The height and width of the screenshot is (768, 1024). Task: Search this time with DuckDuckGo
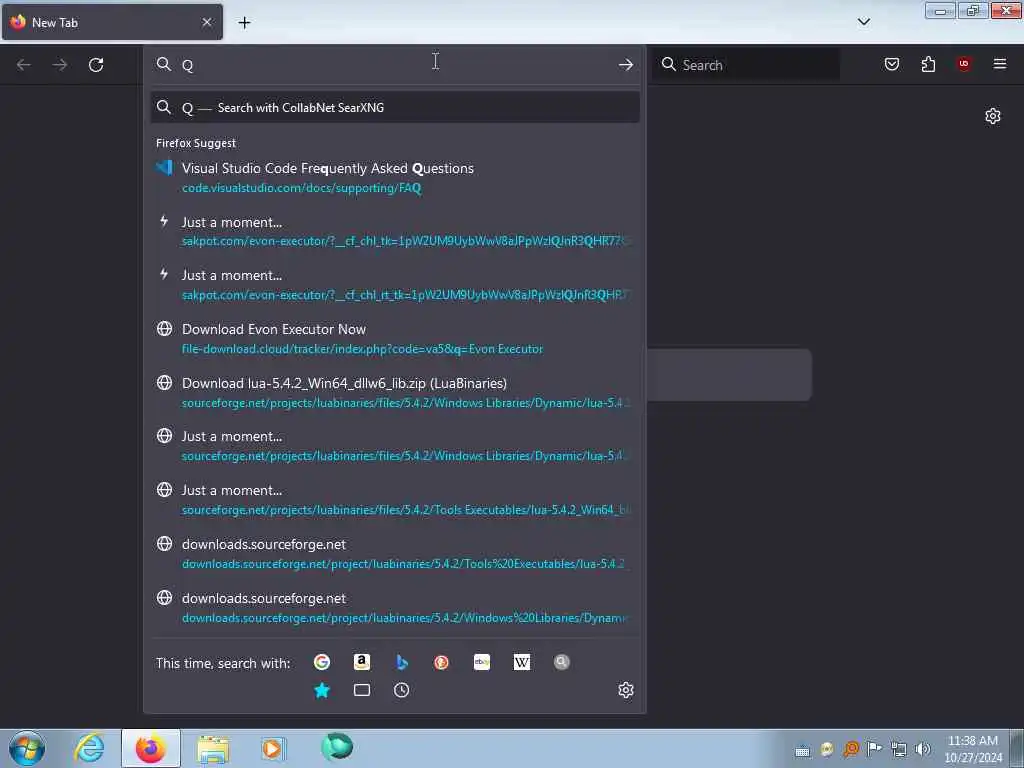tap(441, 662)
